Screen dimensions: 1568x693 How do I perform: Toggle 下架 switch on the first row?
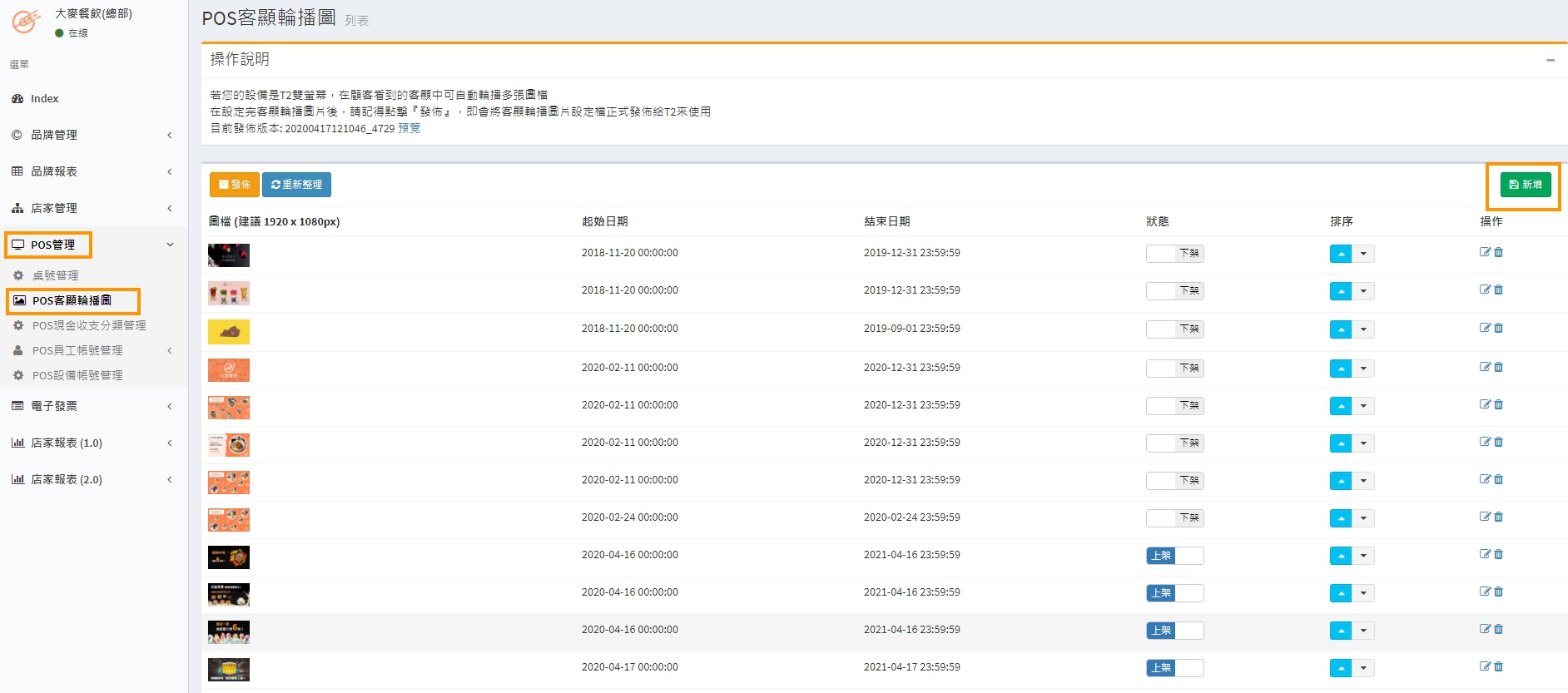pos(1174,254)
